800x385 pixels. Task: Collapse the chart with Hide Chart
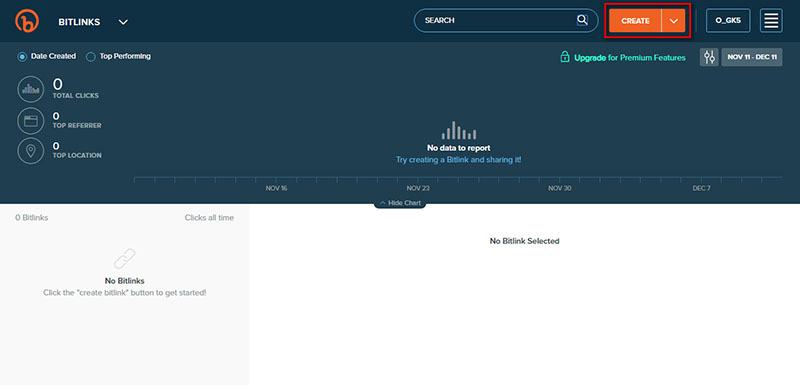click(x=400, y=203)
